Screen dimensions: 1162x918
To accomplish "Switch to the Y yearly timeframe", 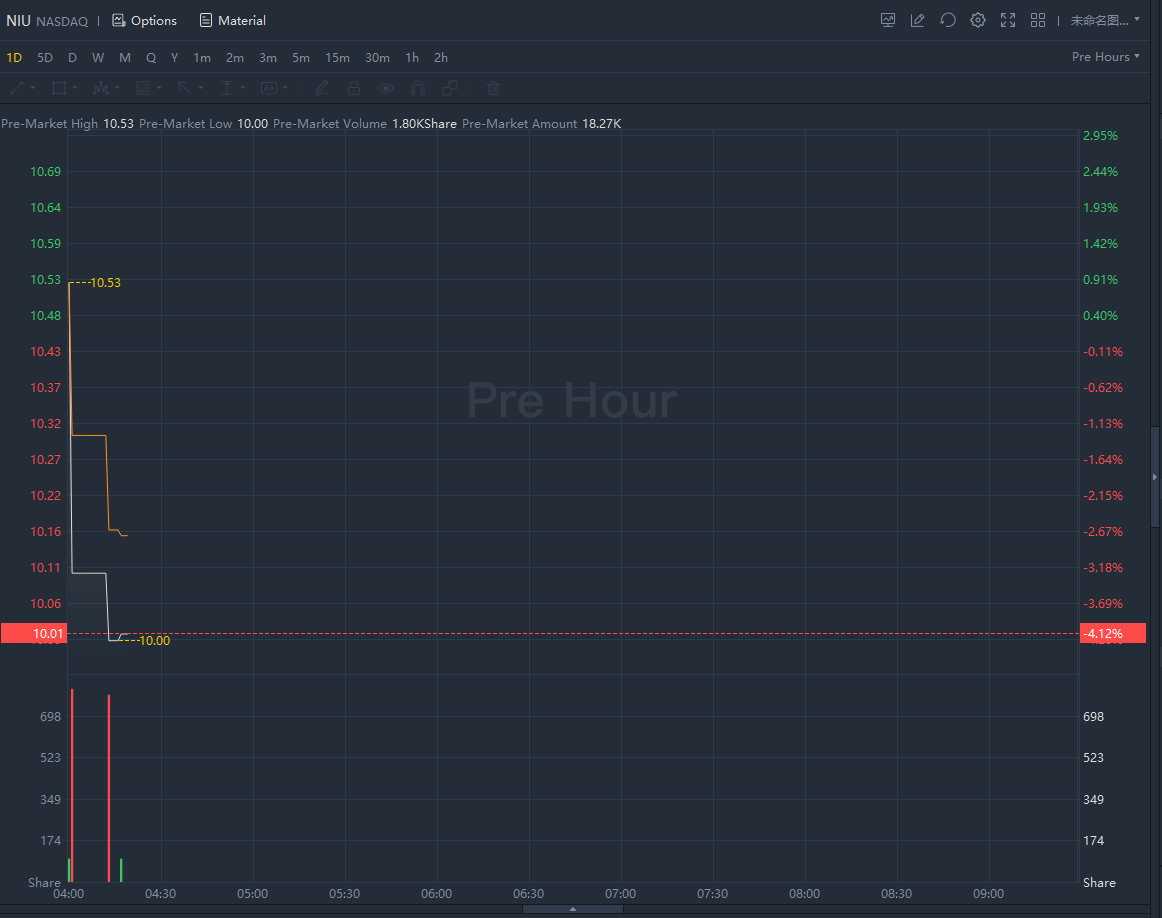I will click(x=174, y=58).
